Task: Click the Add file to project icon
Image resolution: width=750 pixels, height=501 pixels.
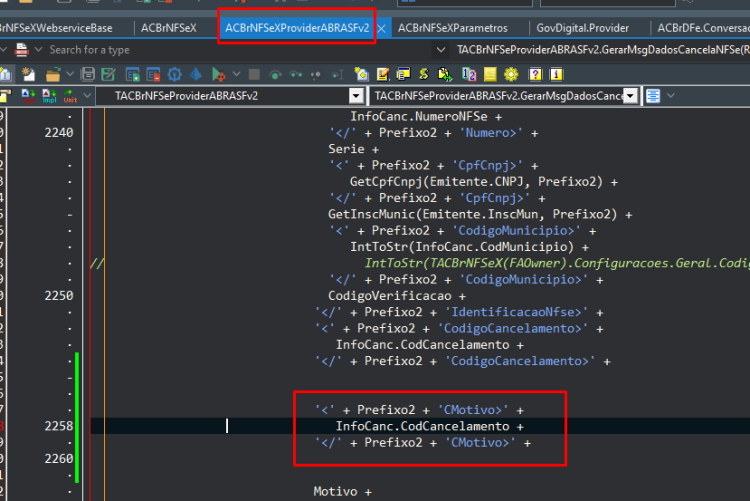Action: coord(132,74)
